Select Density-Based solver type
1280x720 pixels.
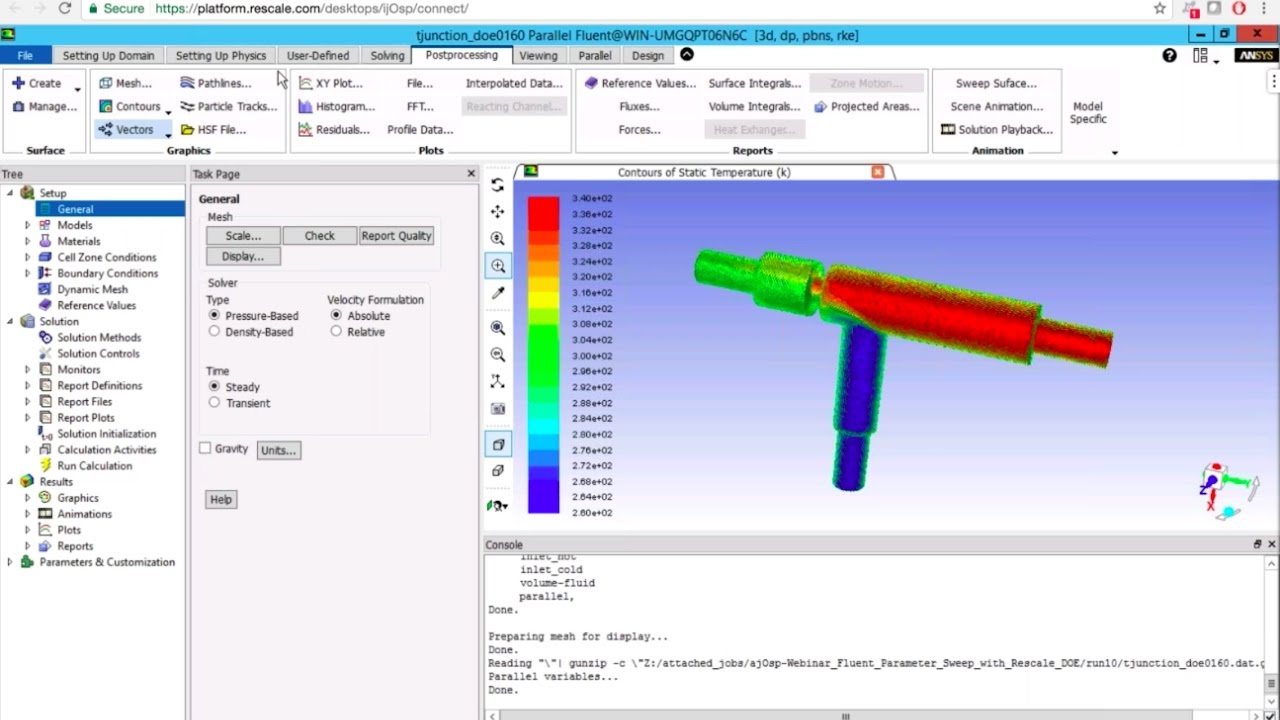[x=214, y=331]
